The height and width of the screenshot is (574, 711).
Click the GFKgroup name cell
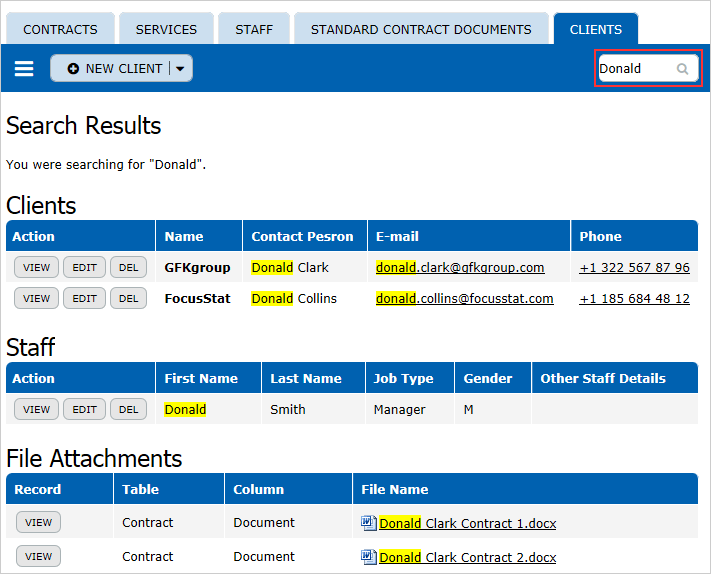[197, 268]
